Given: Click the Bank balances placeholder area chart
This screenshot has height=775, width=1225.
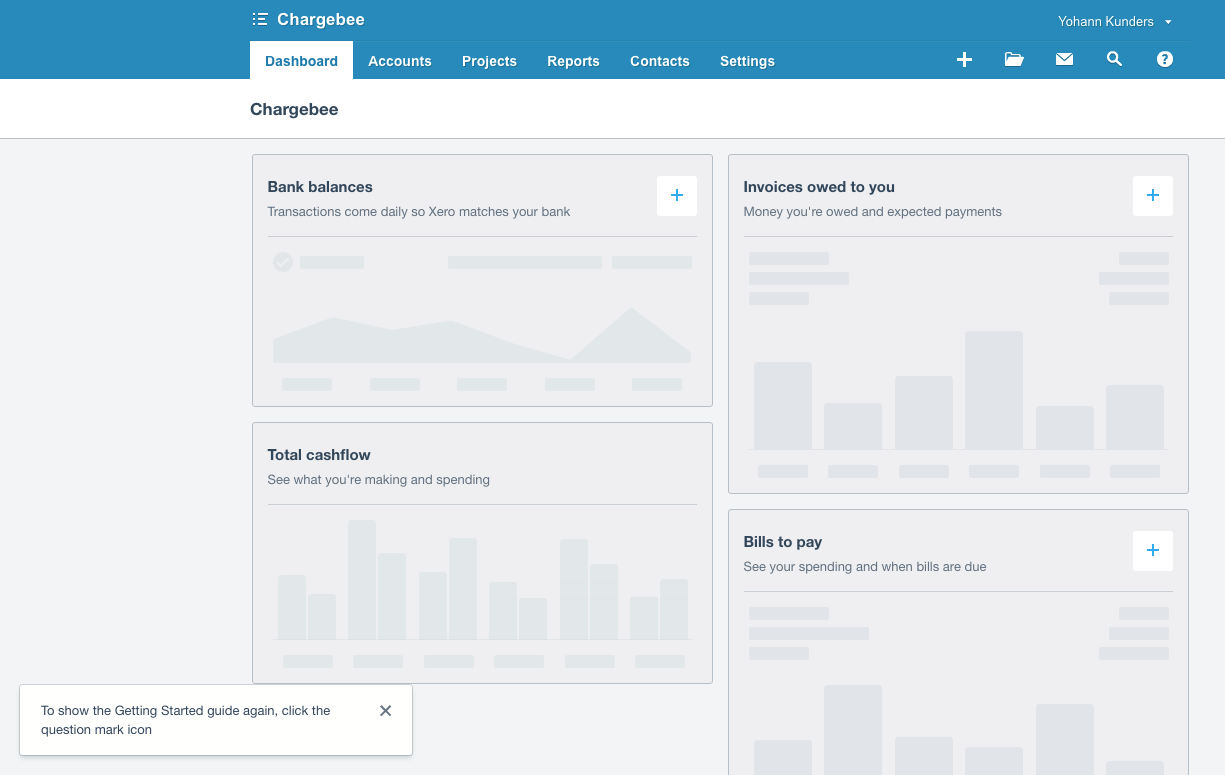Looking at the screenshot, I should pos(482,335).
